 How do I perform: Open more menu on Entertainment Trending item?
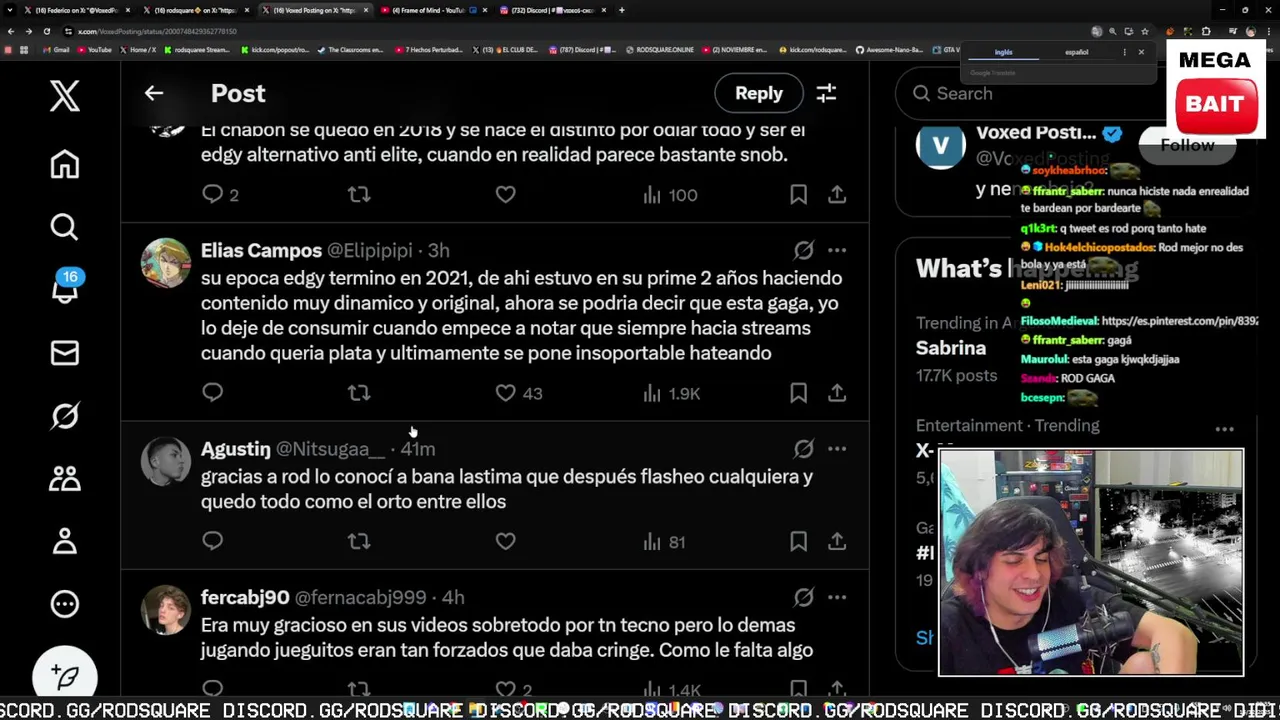1224,429
